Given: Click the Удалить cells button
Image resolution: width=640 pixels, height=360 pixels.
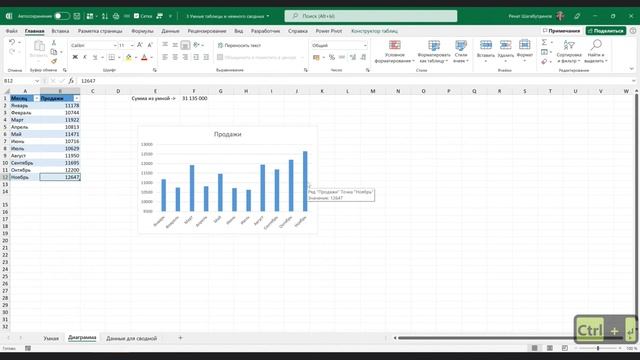Looking at the screenshot, I should (505, 51).
